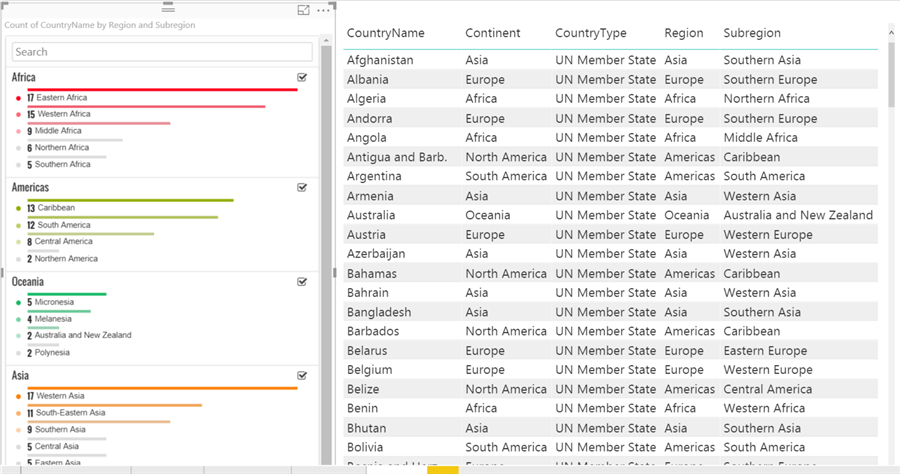Screen dimensions: 900x474
Task: Select the Bahrain table cell
Action: click(367, 293)
